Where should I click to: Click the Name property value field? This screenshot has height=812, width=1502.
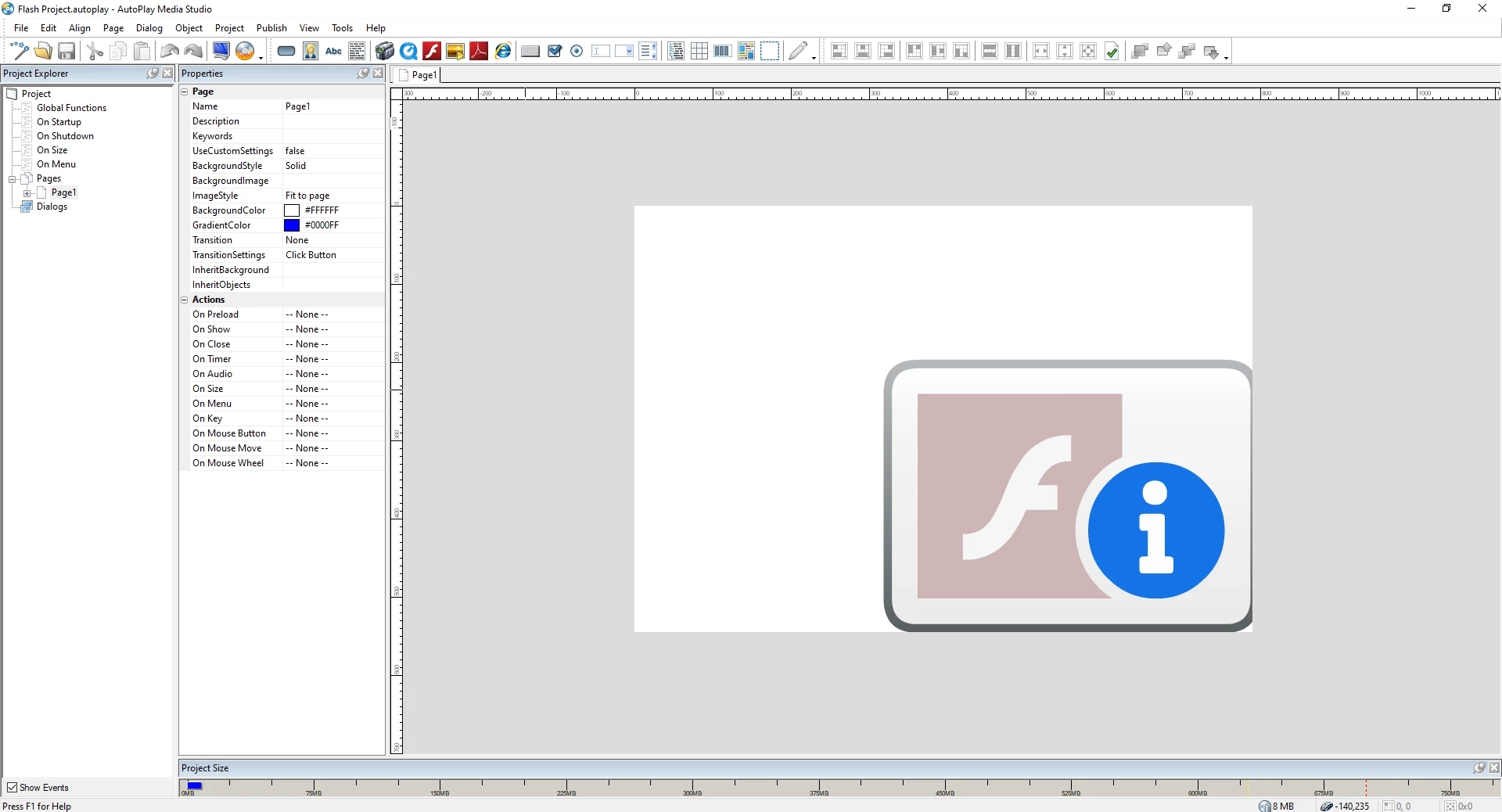tap(333, 106)
